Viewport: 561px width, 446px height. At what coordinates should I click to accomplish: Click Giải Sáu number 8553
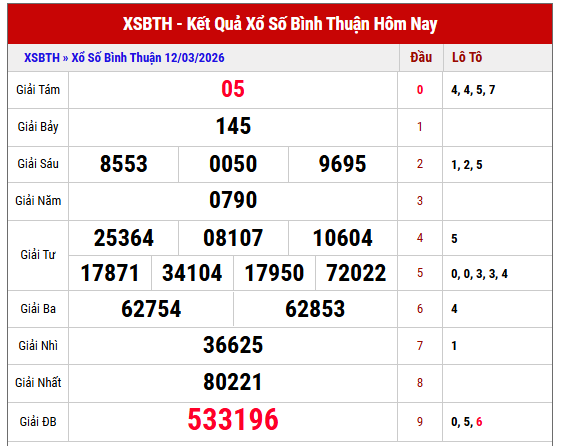point(123,164)
